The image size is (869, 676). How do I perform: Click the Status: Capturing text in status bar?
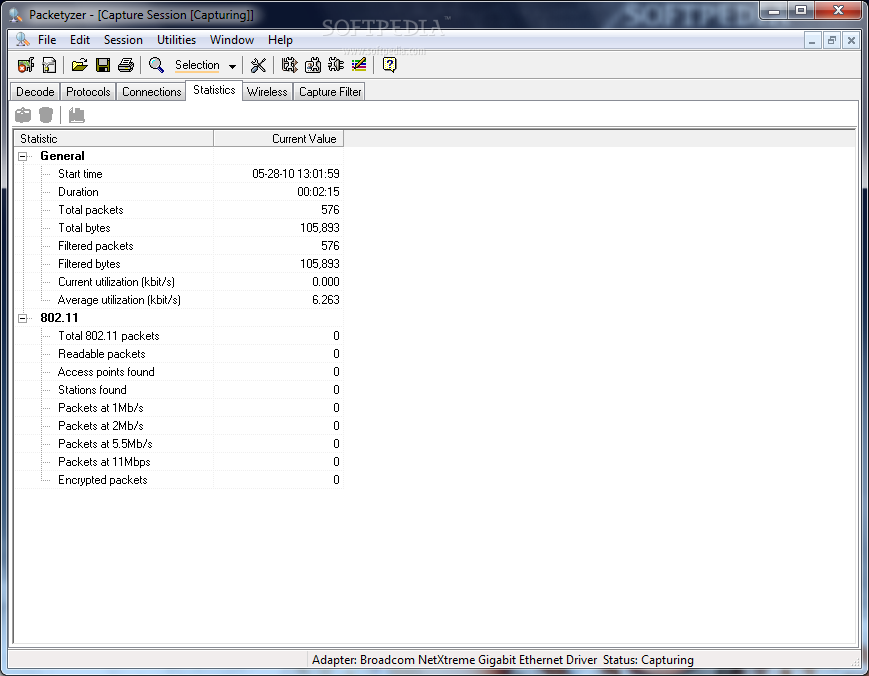[648, 660]
